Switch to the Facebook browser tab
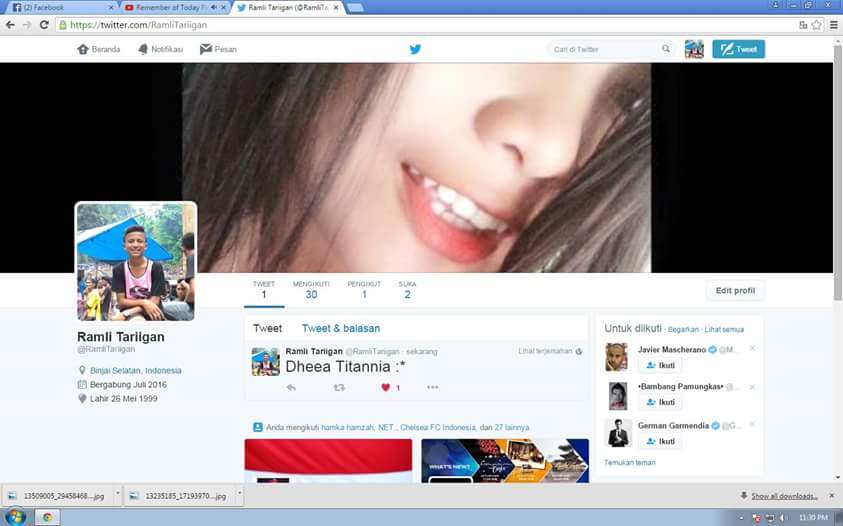Screen dimensions: 843x526 tap(60, 8)
